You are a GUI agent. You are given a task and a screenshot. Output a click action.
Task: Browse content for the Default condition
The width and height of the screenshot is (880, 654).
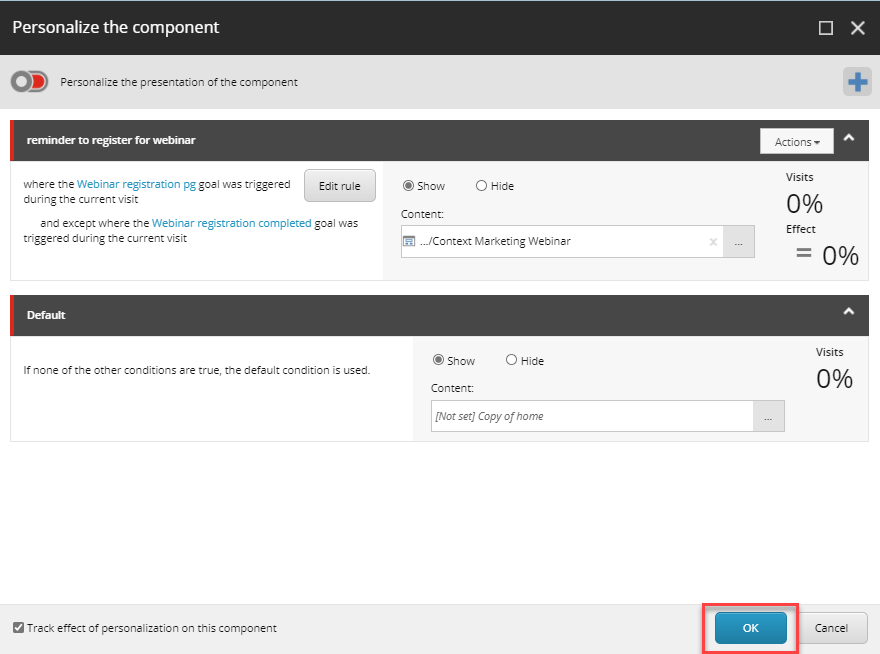tap(768, 416)
